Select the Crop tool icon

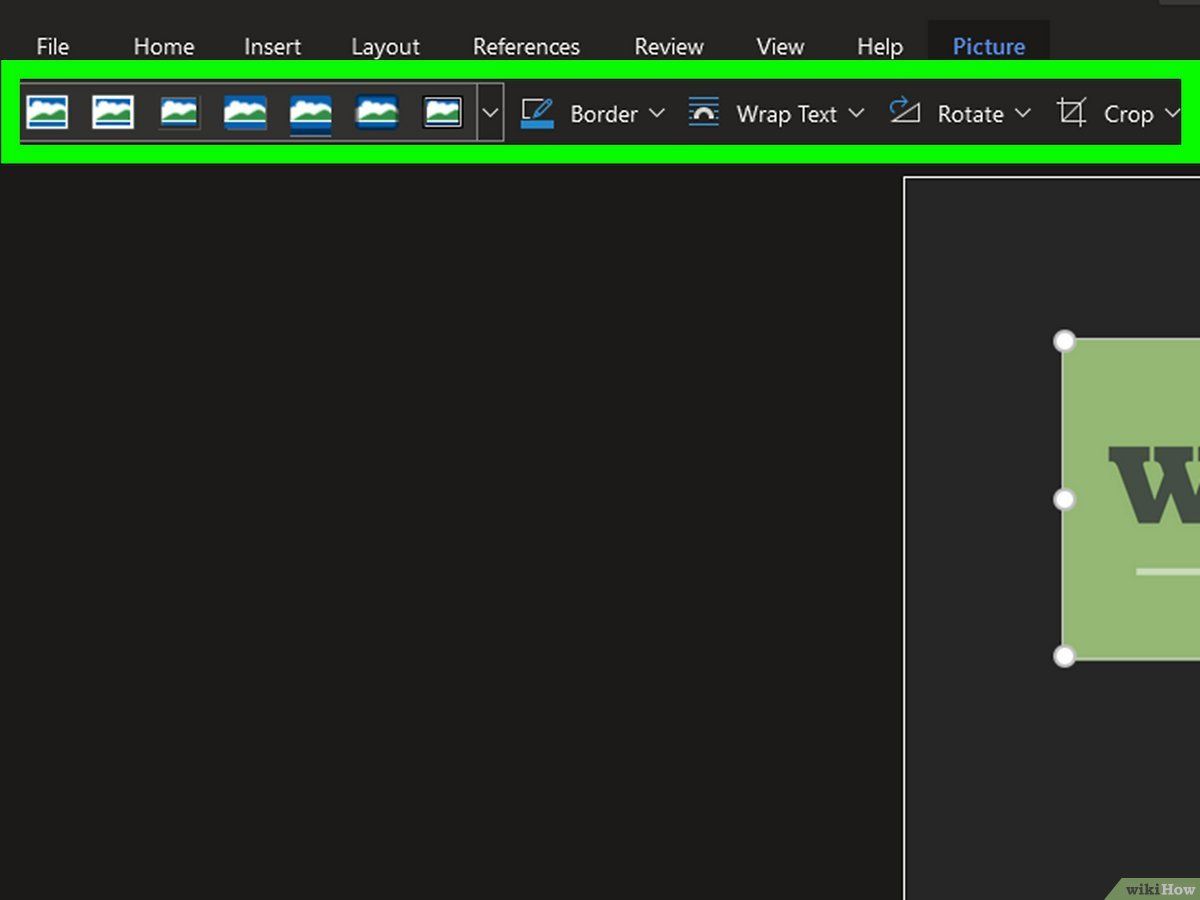point(1071,113)
